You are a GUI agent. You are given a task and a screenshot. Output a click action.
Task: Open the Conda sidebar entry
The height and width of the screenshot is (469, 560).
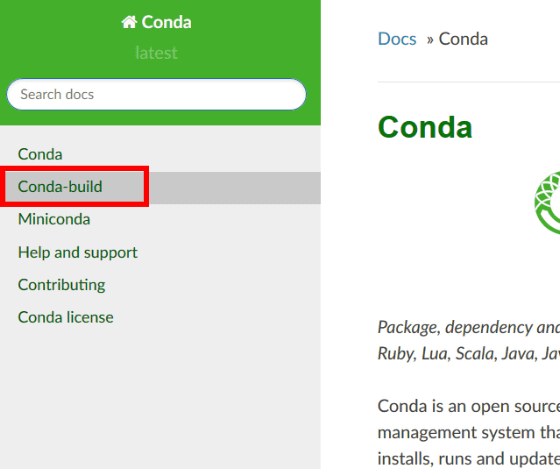[40, 154]
